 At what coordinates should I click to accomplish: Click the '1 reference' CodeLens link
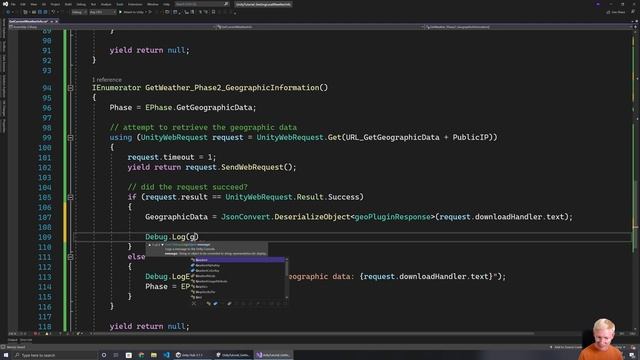[107, 80]
